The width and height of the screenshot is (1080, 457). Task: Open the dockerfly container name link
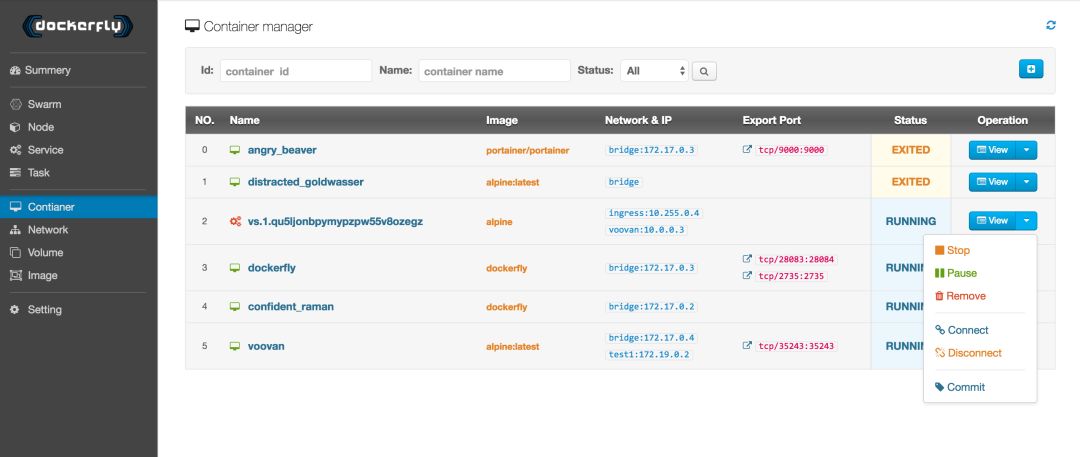271,268
